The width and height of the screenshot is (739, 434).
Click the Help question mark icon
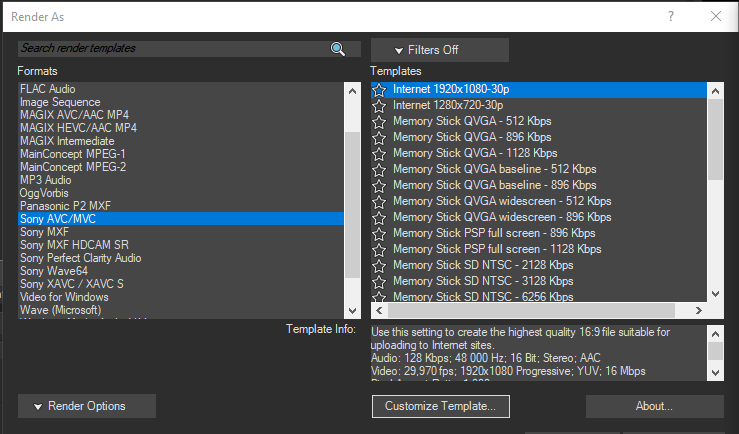click(x=671, y=16)
